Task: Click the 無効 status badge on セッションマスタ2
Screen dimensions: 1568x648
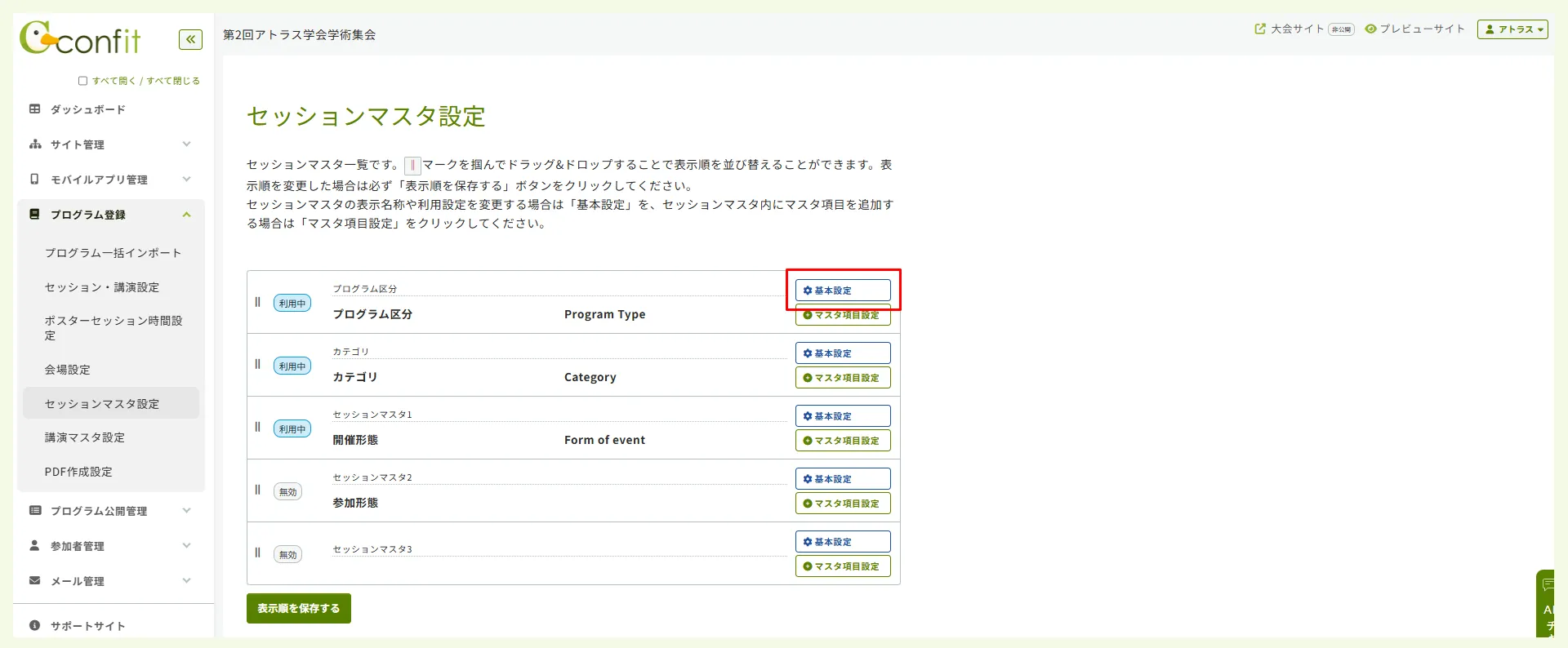Action: 287,492
